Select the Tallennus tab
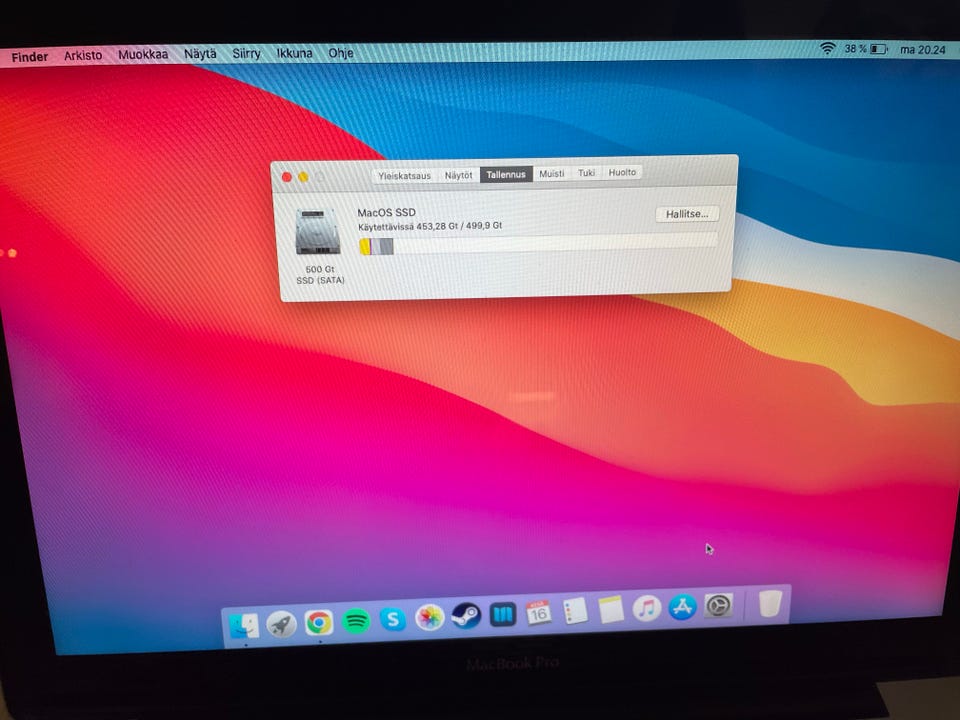This screenshot has height=720, width=960. (x=506, y=174)
